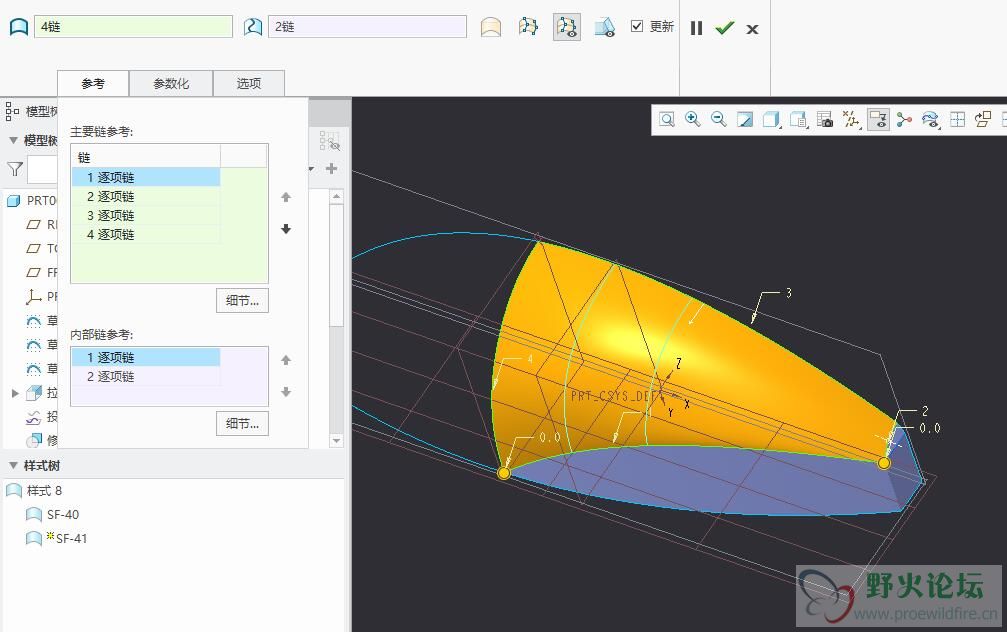Collapse the 样式树 section
Screen dimensions: 1007x632
point(13,465)
